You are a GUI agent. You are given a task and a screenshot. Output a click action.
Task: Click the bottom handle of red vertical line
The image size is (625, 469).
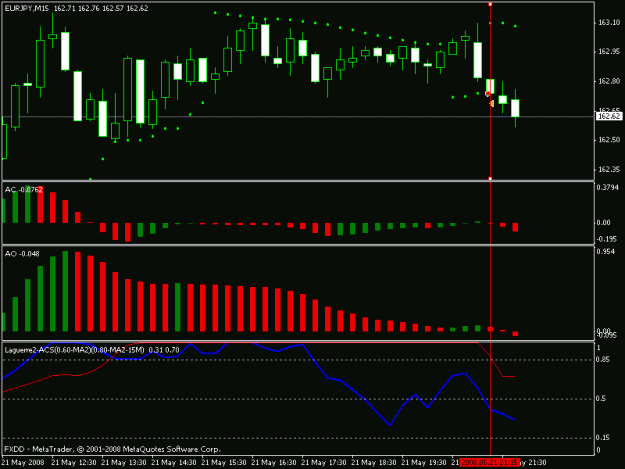tap(490, 179)
